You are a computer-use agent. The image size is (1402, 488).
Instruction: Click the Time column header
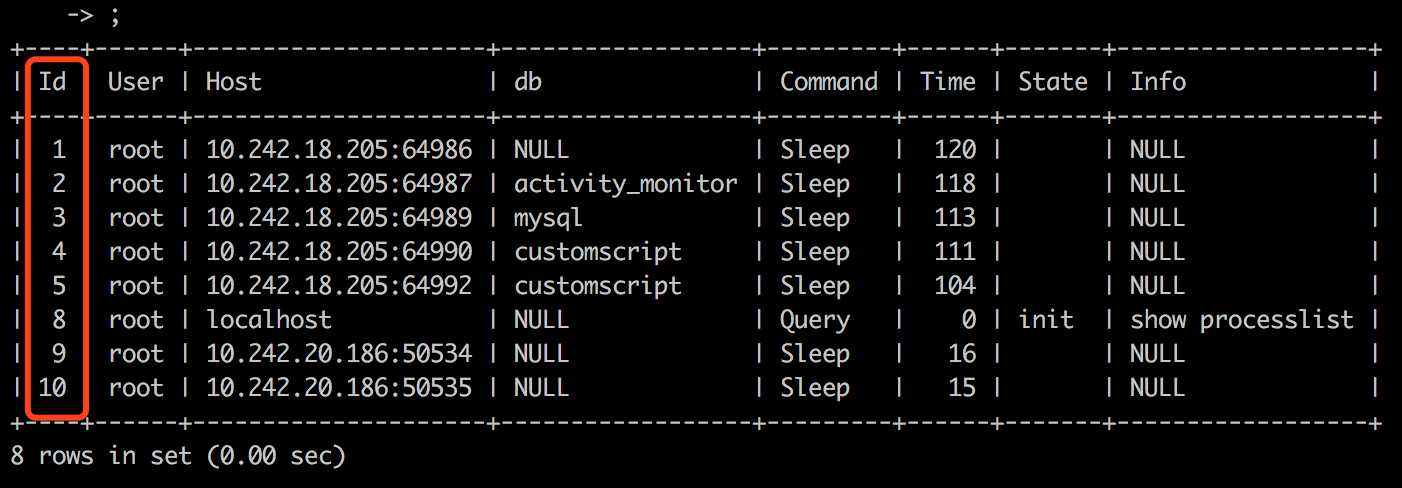coord(948,82)
